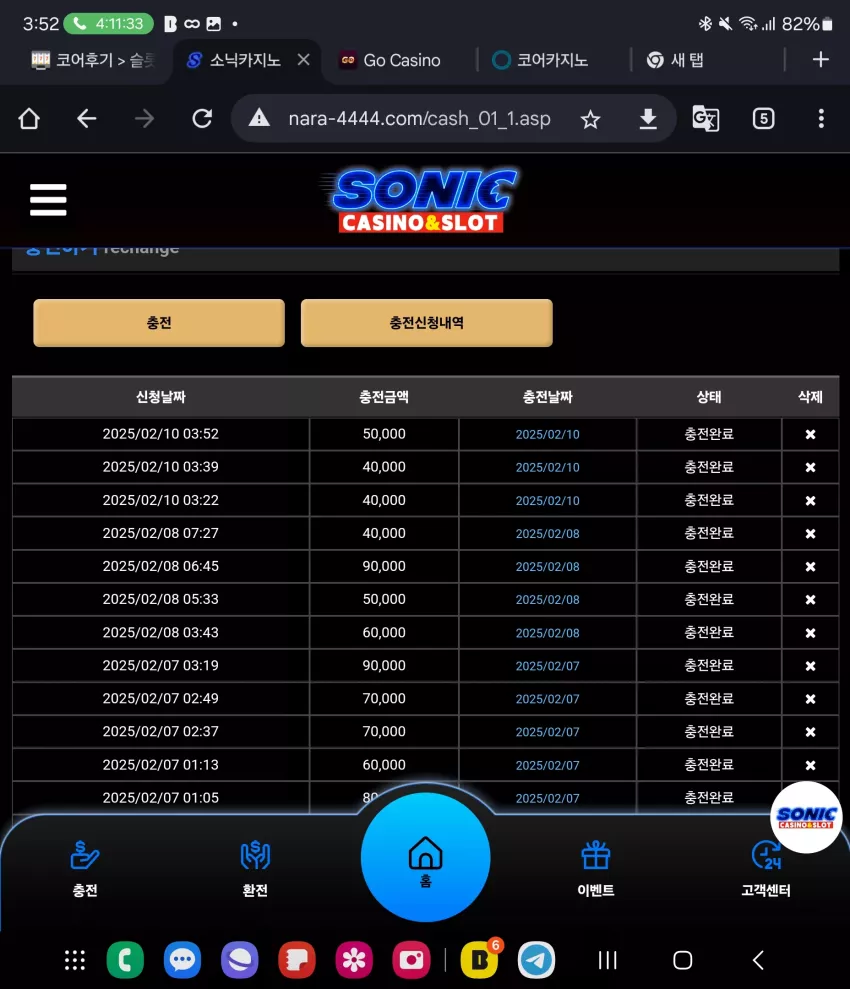Switch to Go Casino tab

390,61
